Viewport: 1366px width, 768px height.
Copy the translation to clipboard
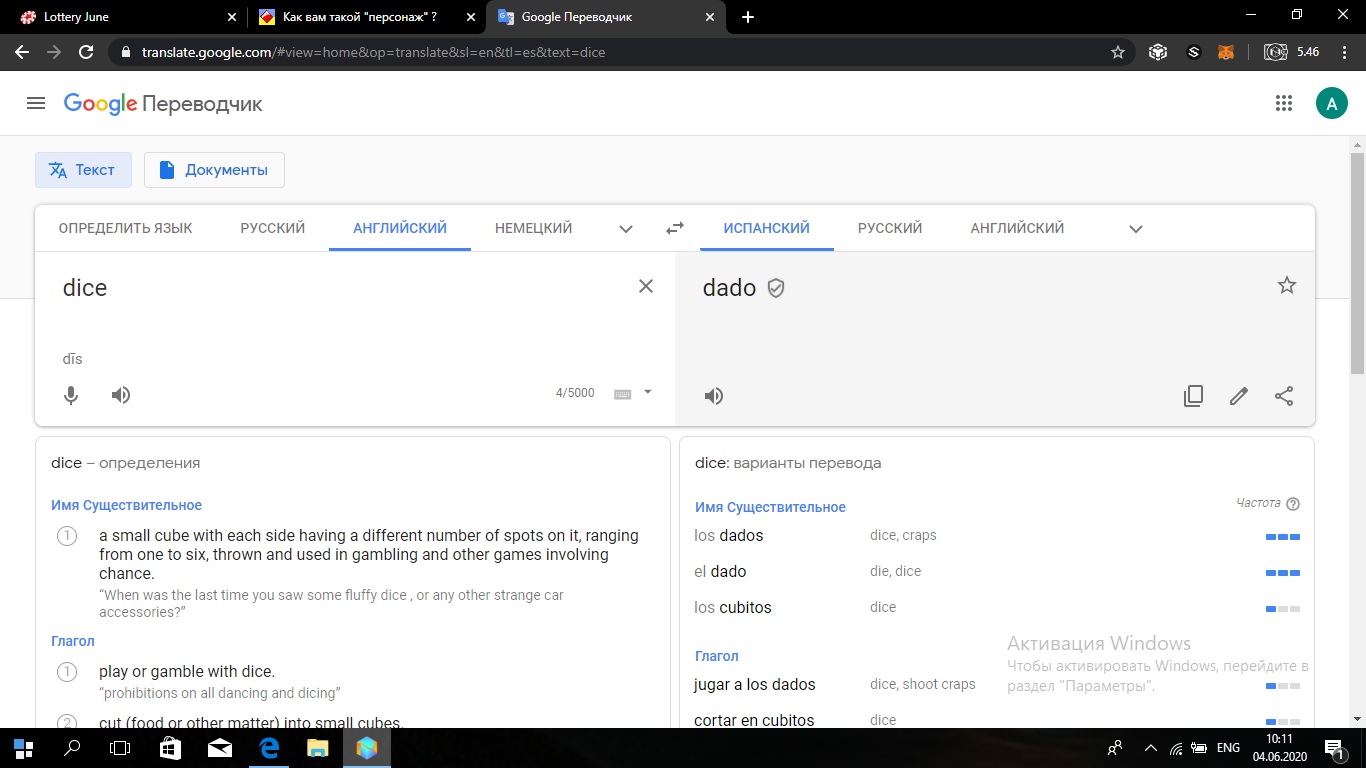tap(1193, 396)
